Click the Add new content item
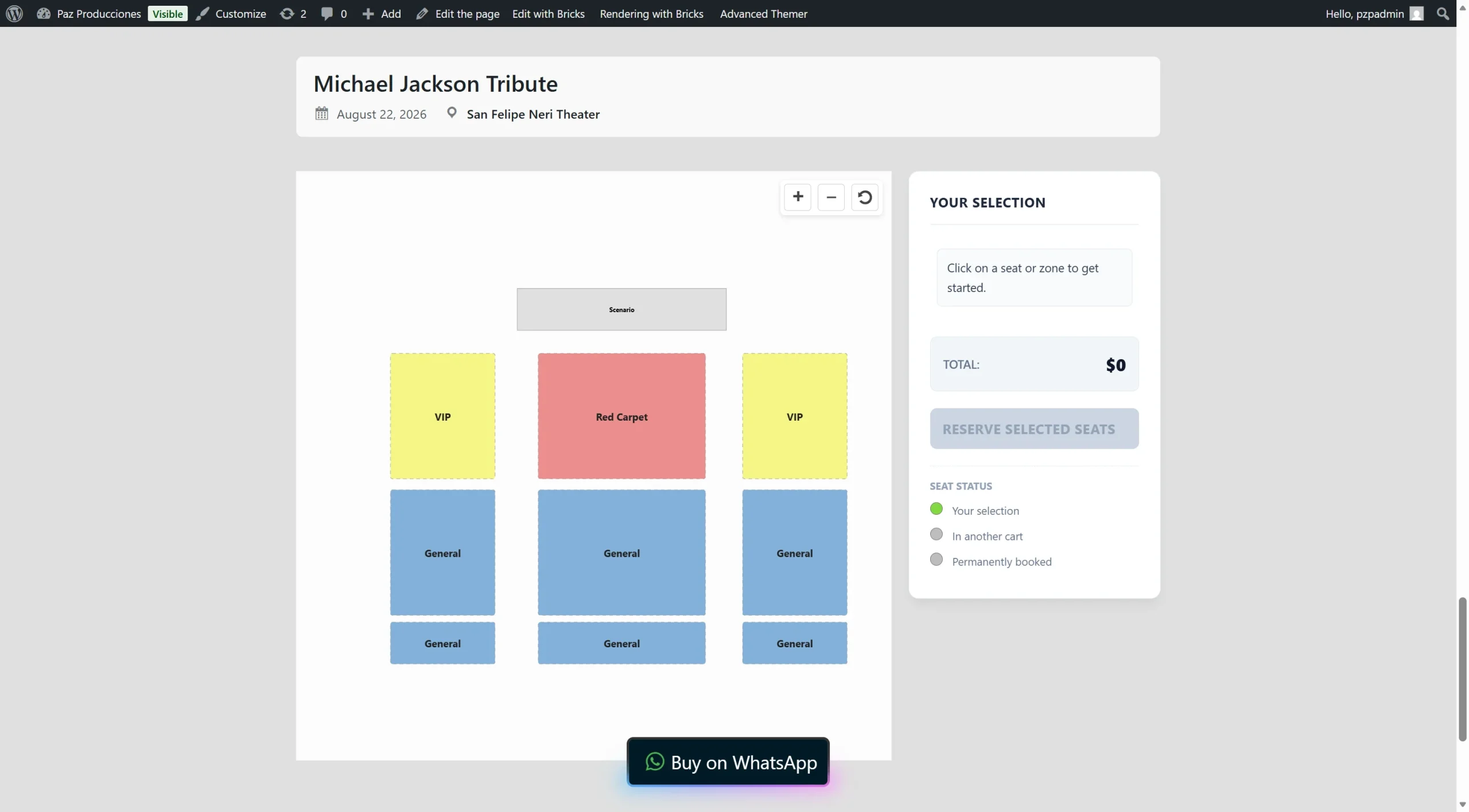 [382, 13]
